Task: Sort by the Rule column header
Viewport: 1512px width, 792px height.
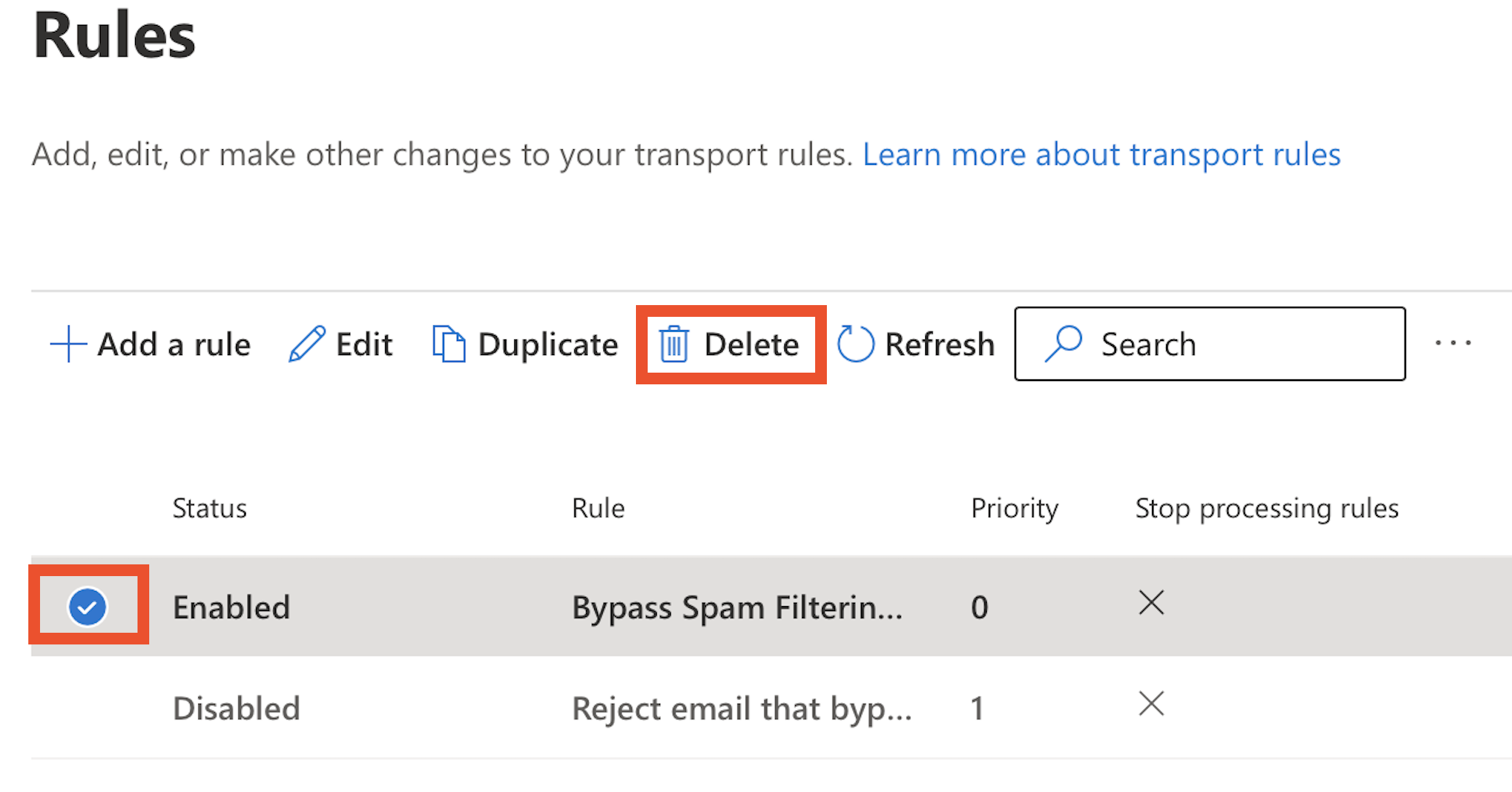Action: pyautogui.click(x=598, y=509)
